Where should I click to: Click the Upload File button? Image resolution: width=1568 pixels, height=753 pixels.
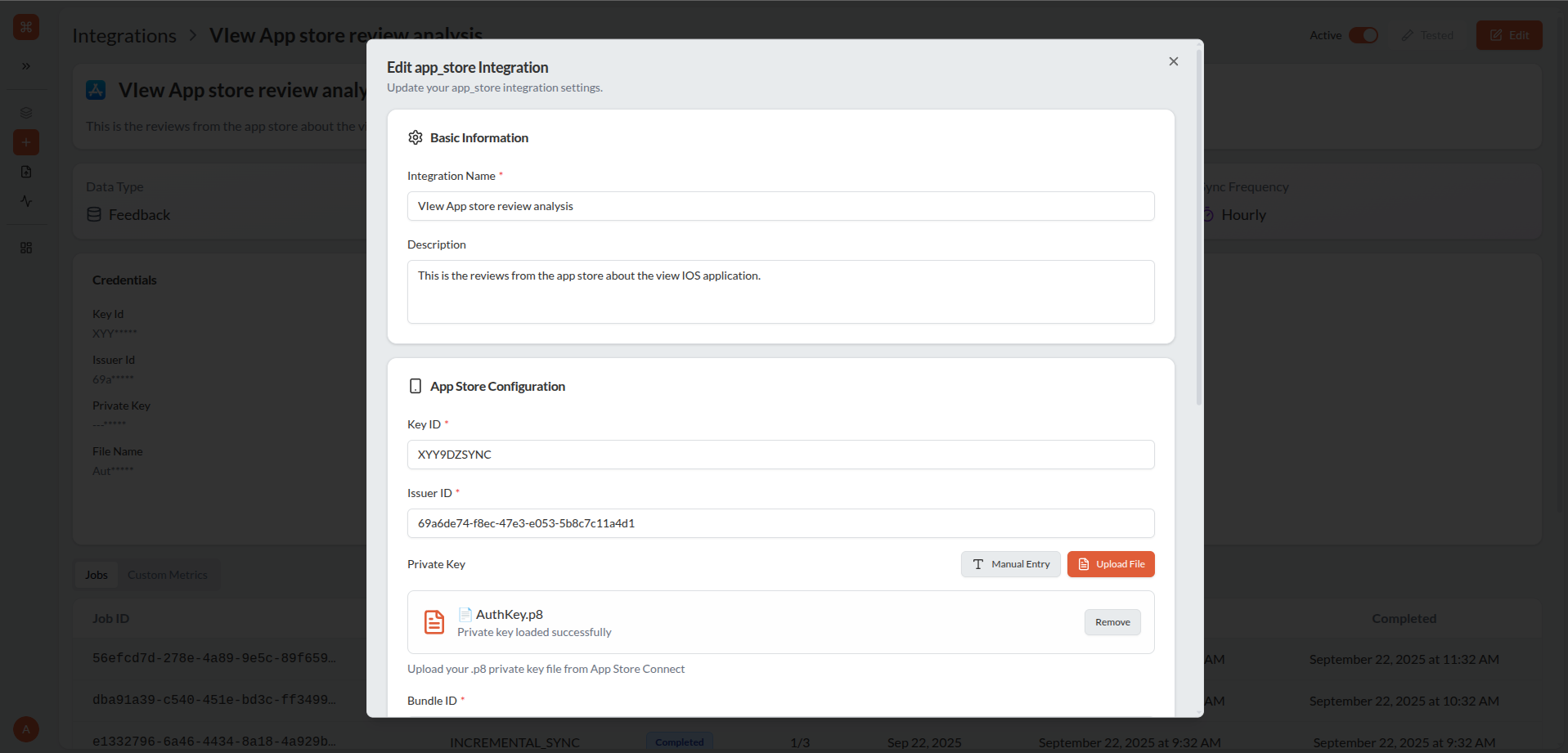[x=1110, y=563]
